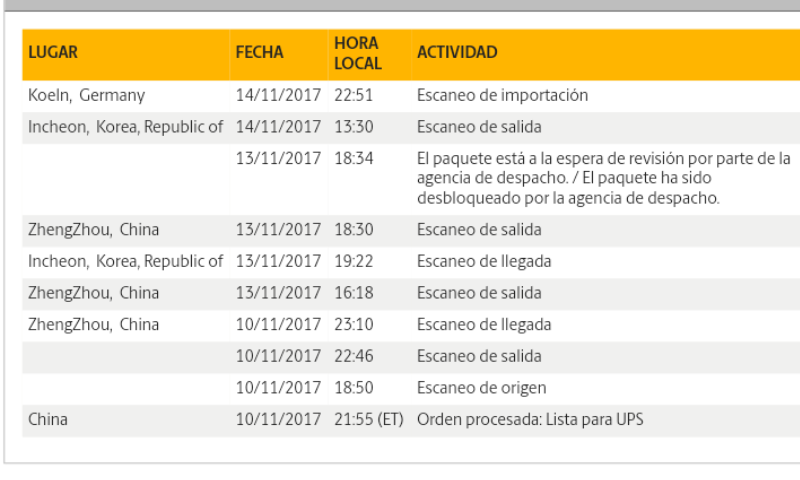
Task: Click the LUGAR column header
Action: [x=53, y=53]
